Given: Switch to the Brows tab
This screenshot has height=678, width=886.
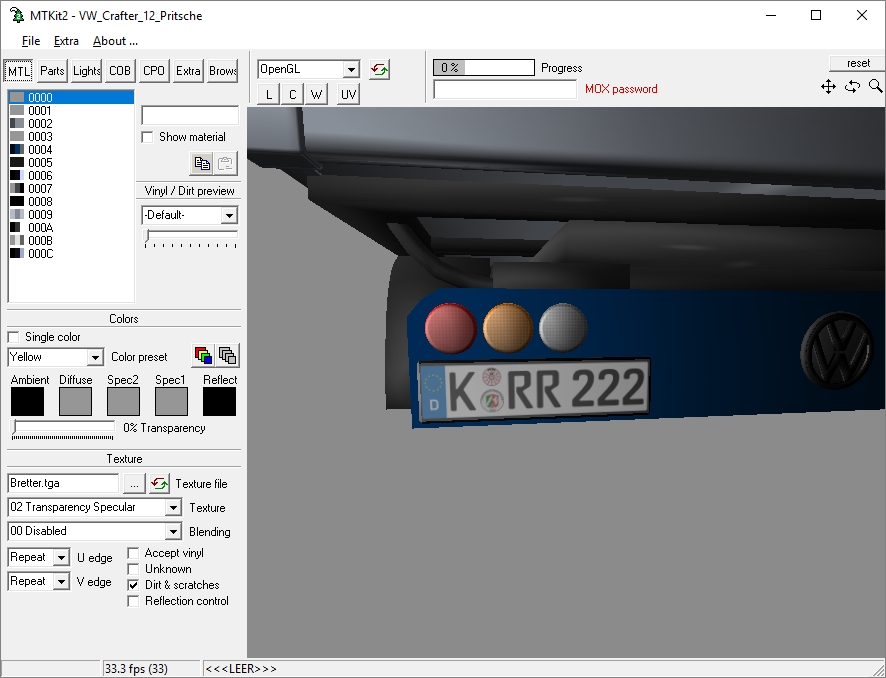Looking at the screenshot, I should tap(223, 71).
